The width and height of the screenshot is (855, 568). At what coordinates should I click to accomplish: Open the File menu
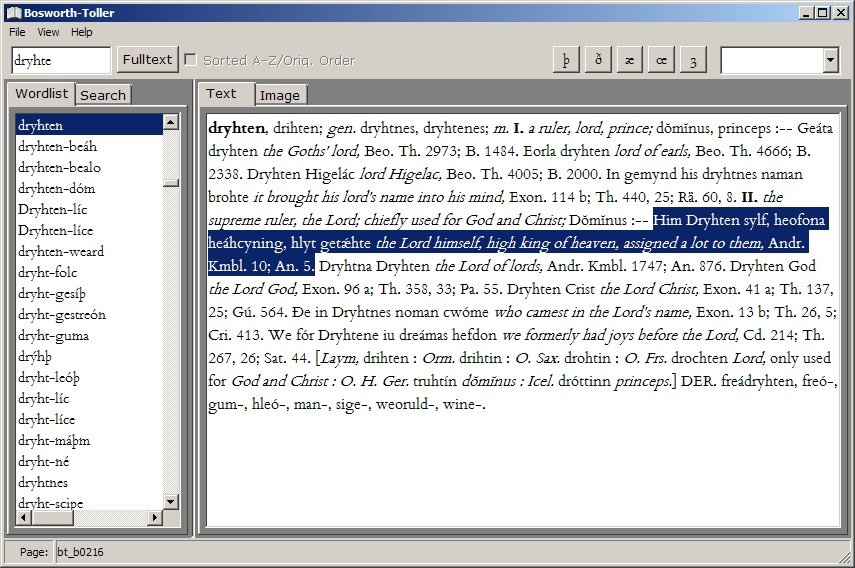click(x=17, y=32)
